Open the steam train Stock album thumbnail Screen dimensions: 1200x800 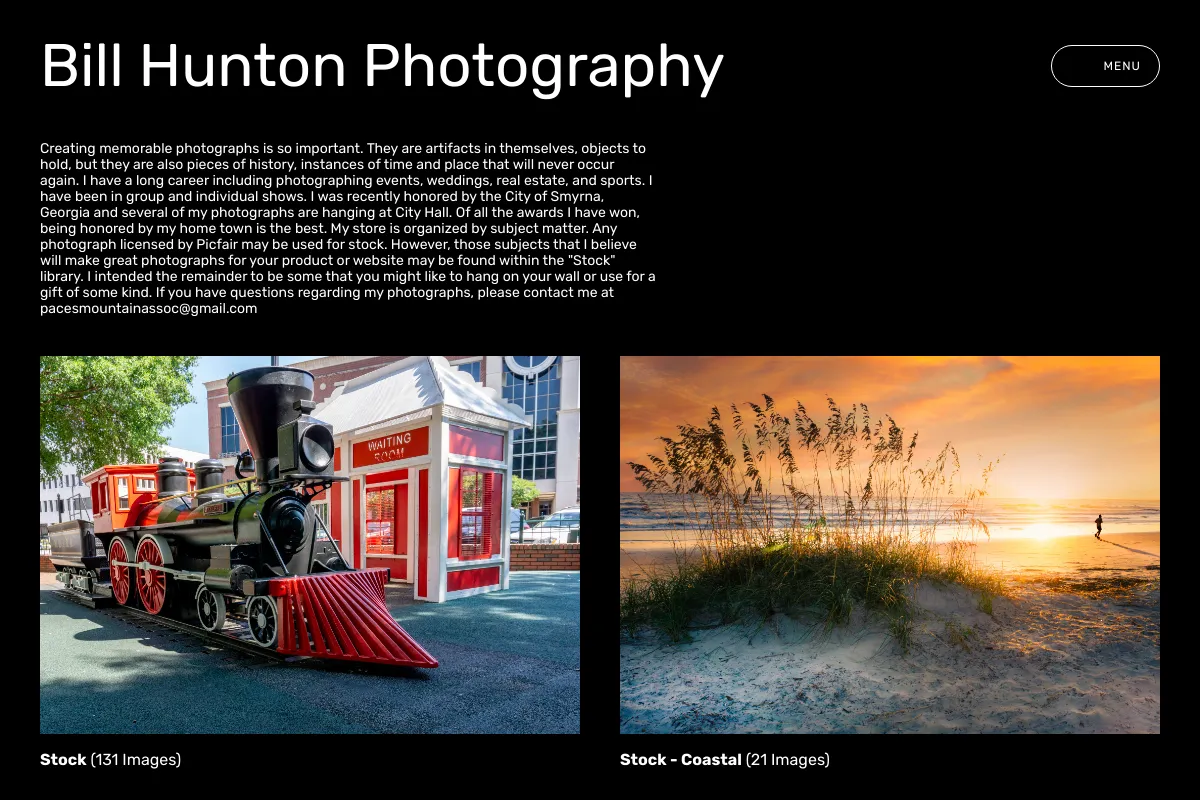[x=310, y=545]
